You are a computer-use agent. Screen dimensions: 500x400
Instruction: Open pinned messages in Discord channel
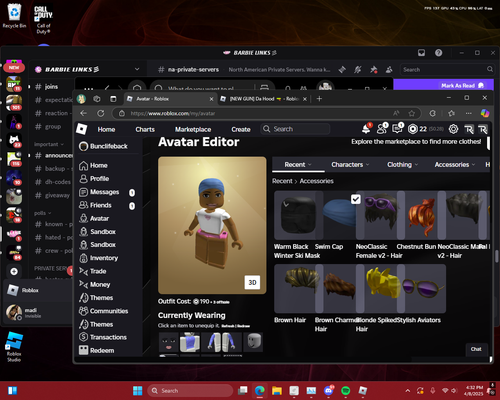click(x=373, y=70)
